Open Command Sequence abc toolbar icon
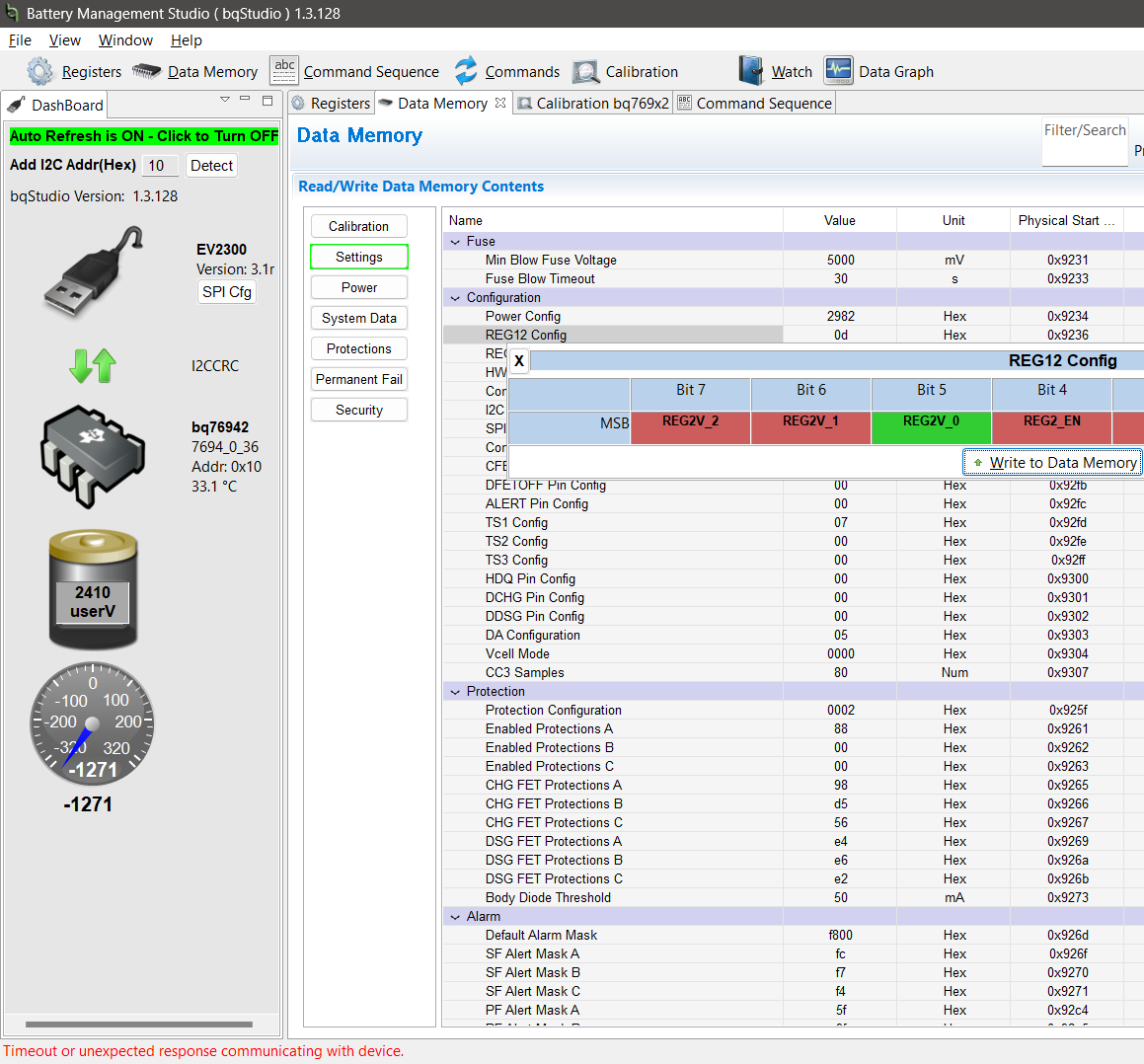The height and width of the screenshot is (1064, 1144). [284, 71]
